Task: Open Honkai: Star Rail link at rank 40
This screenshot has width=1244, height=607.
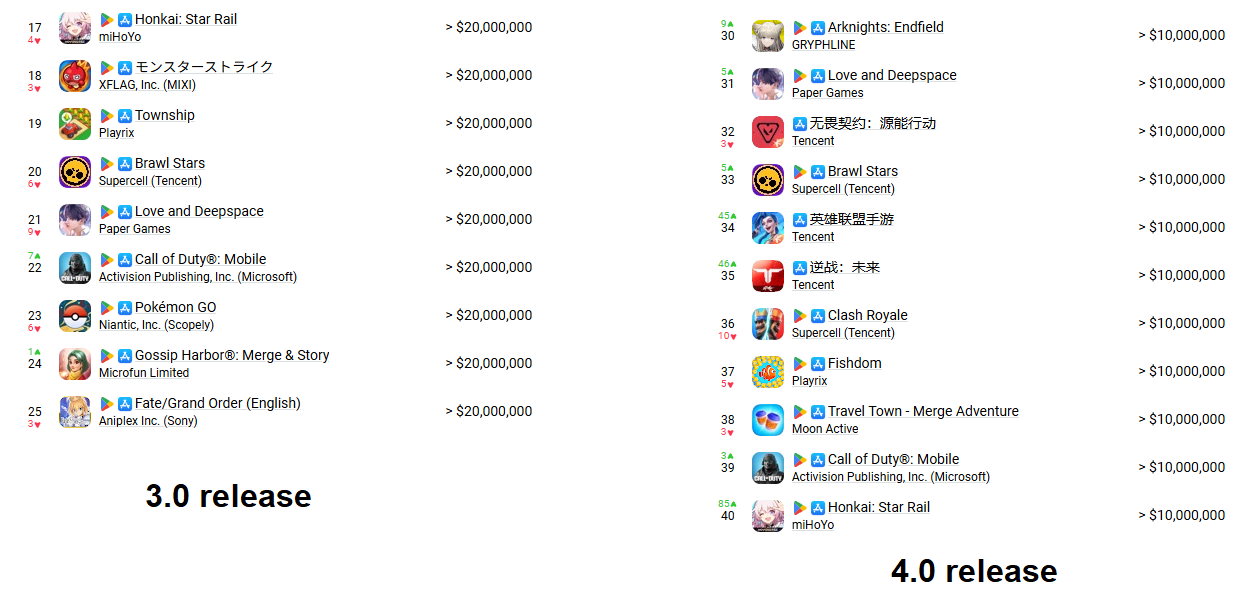Action: pos(879,508)
